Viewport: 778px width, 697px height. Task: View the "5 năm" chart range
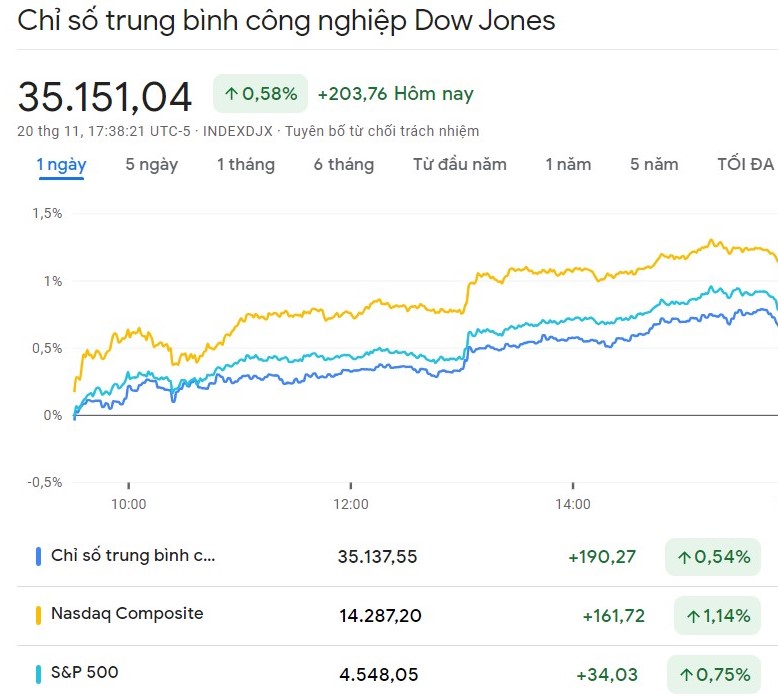(654, 165)
